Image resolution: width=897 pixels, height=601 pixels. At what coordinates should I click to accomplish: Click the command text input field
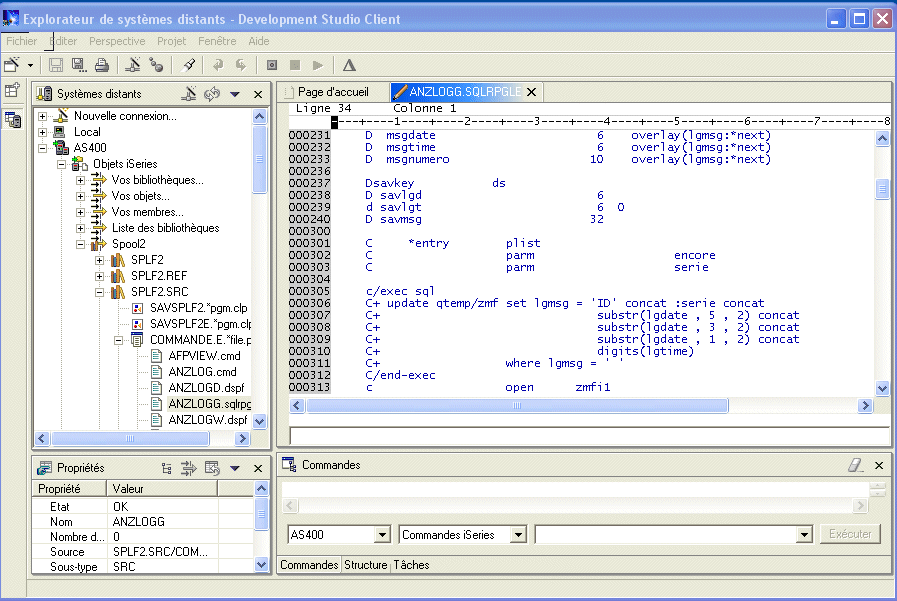(x=666, y=535)
